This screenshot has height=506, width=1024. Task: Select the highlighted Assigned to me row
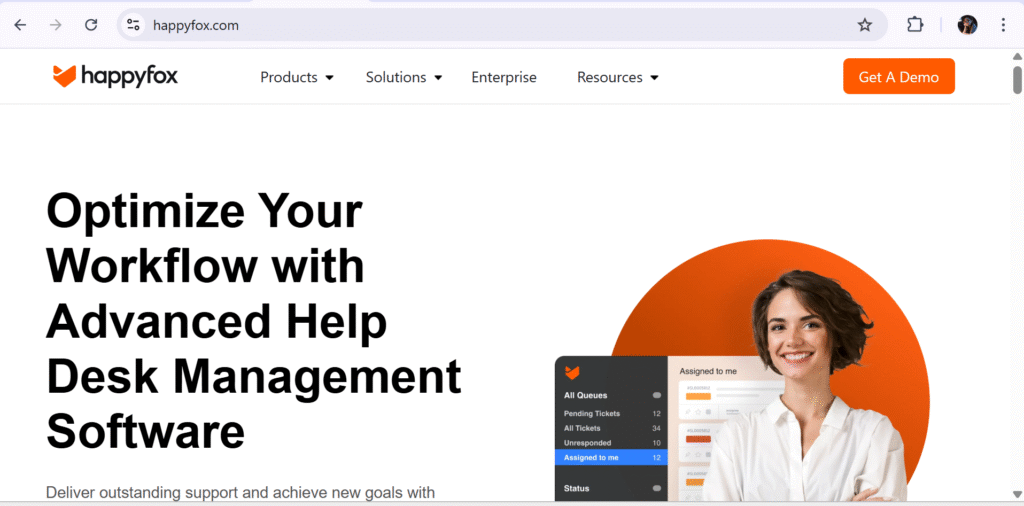(611, 458)
